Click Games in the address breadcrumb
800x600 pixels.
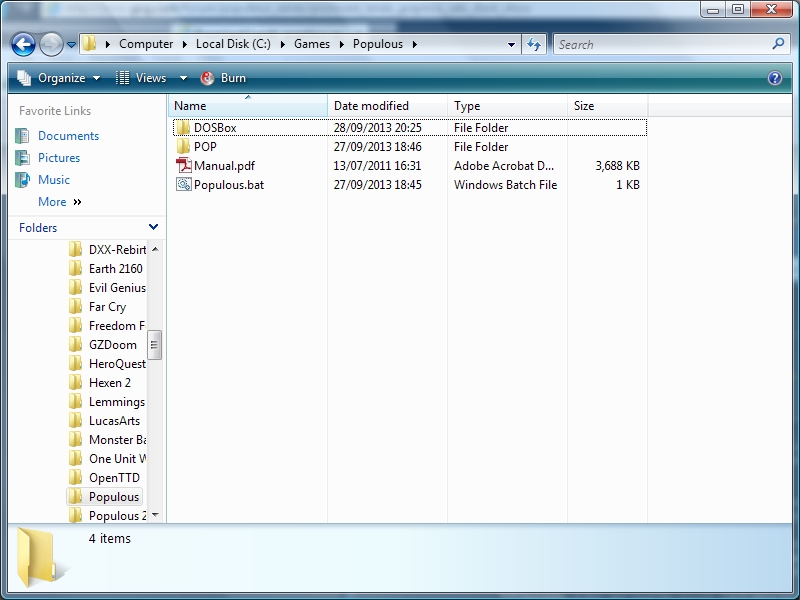click(x=312, y=44)
